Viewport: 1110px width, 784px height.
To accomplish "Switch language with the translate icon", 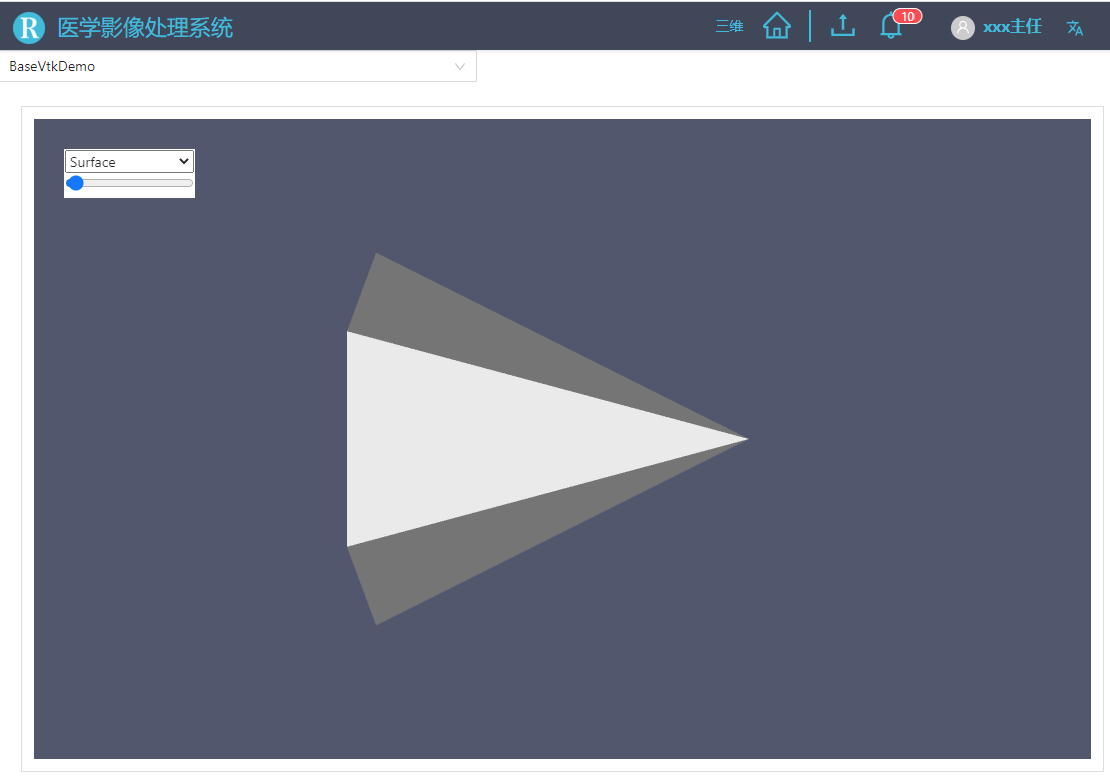I will click(1075, 28).
